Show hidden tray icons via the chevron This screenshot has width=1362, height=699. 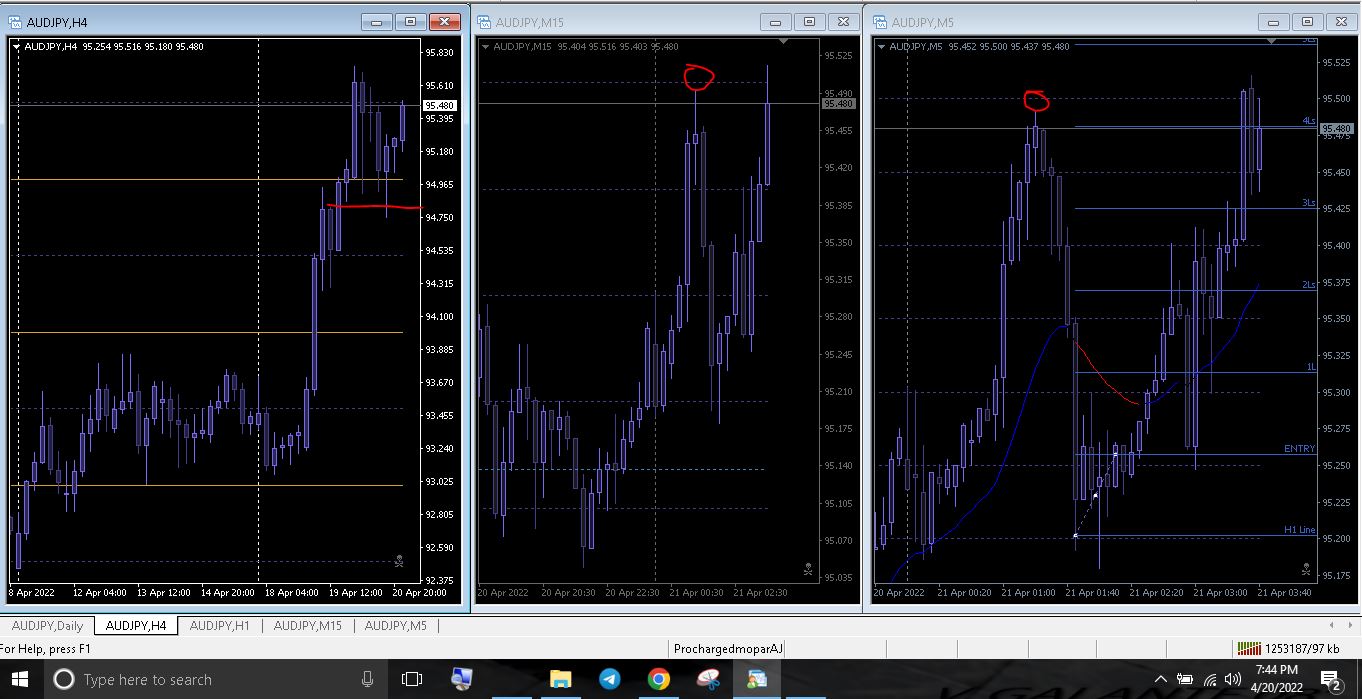(1160, 679)
